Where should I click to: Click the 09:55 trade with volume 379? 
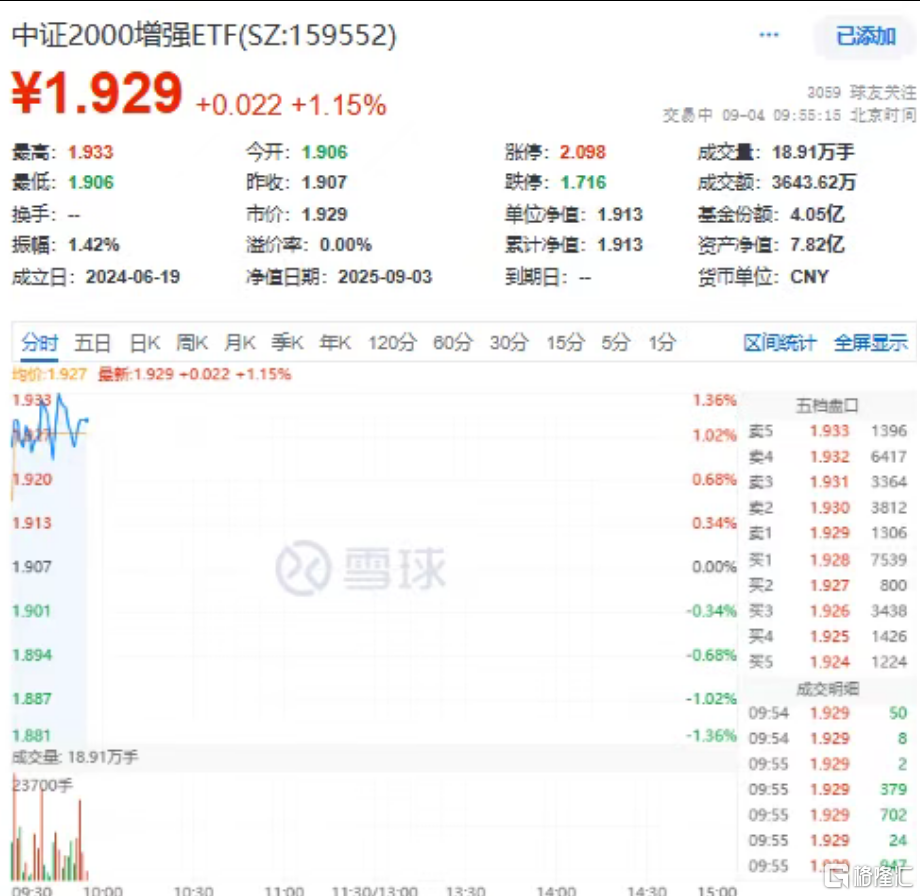click(x=827, y=790)
